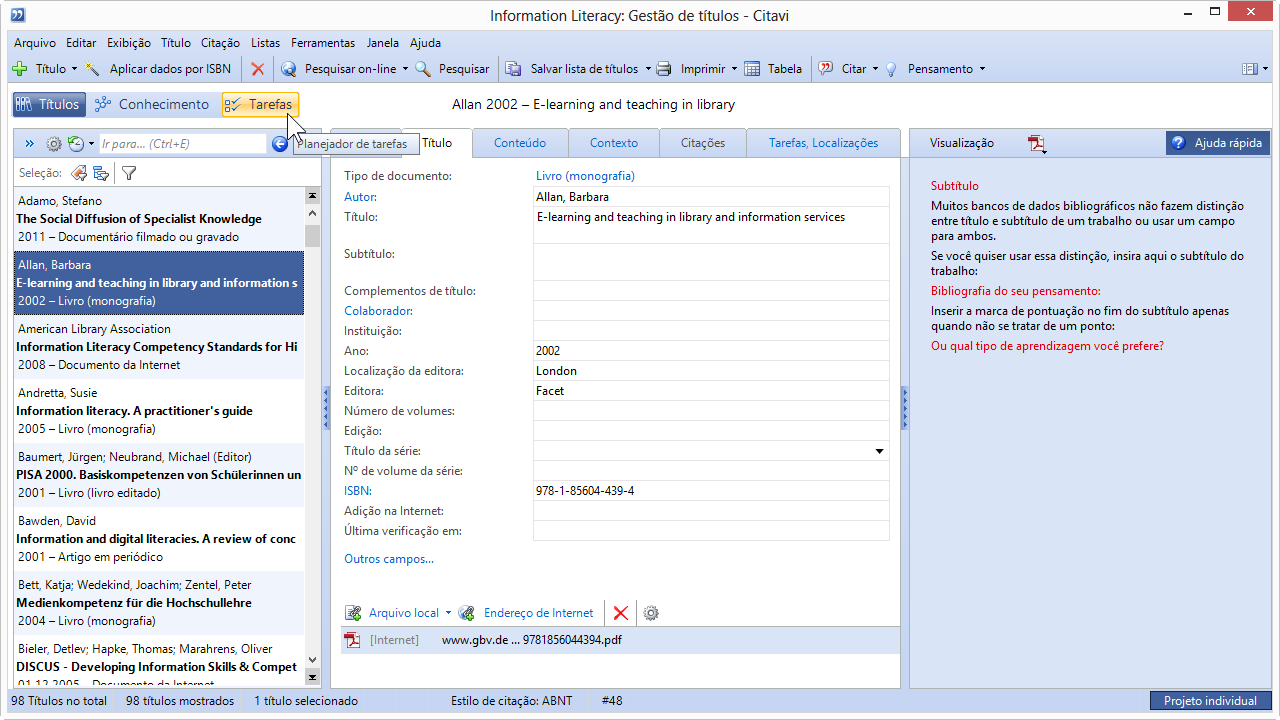Switch to Tarefas, Localizações tab

(823, 143)
